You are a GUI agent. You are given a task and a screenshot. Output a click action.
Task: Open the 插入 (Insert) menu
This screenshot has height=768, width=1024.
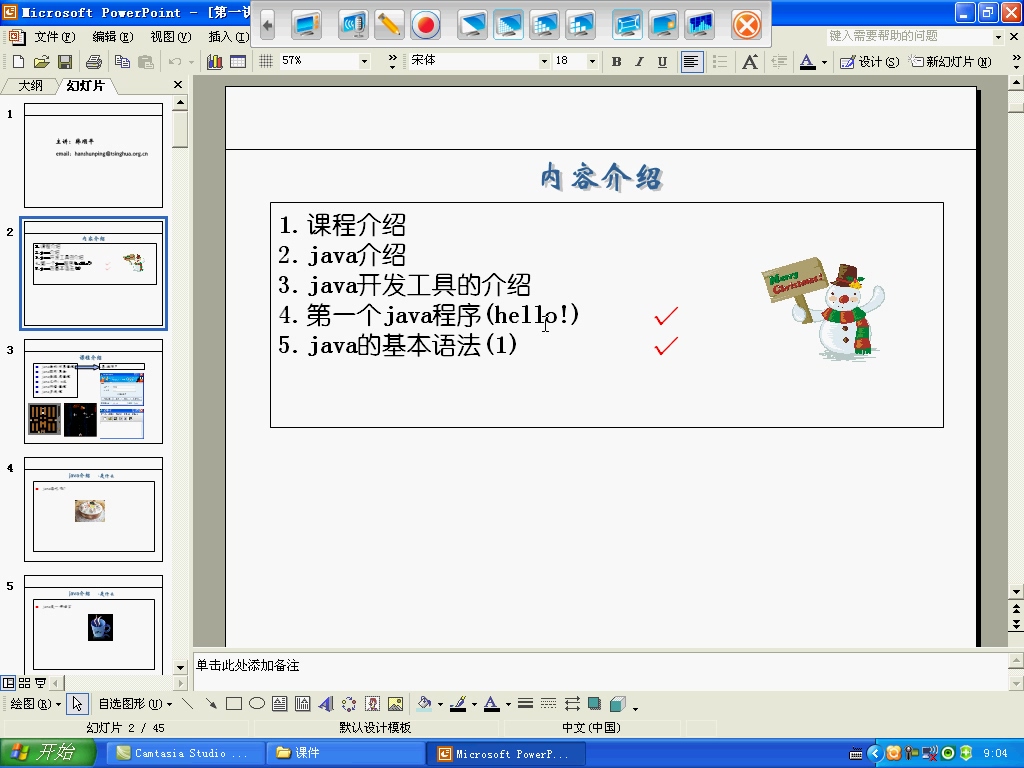tap(229, 37)
